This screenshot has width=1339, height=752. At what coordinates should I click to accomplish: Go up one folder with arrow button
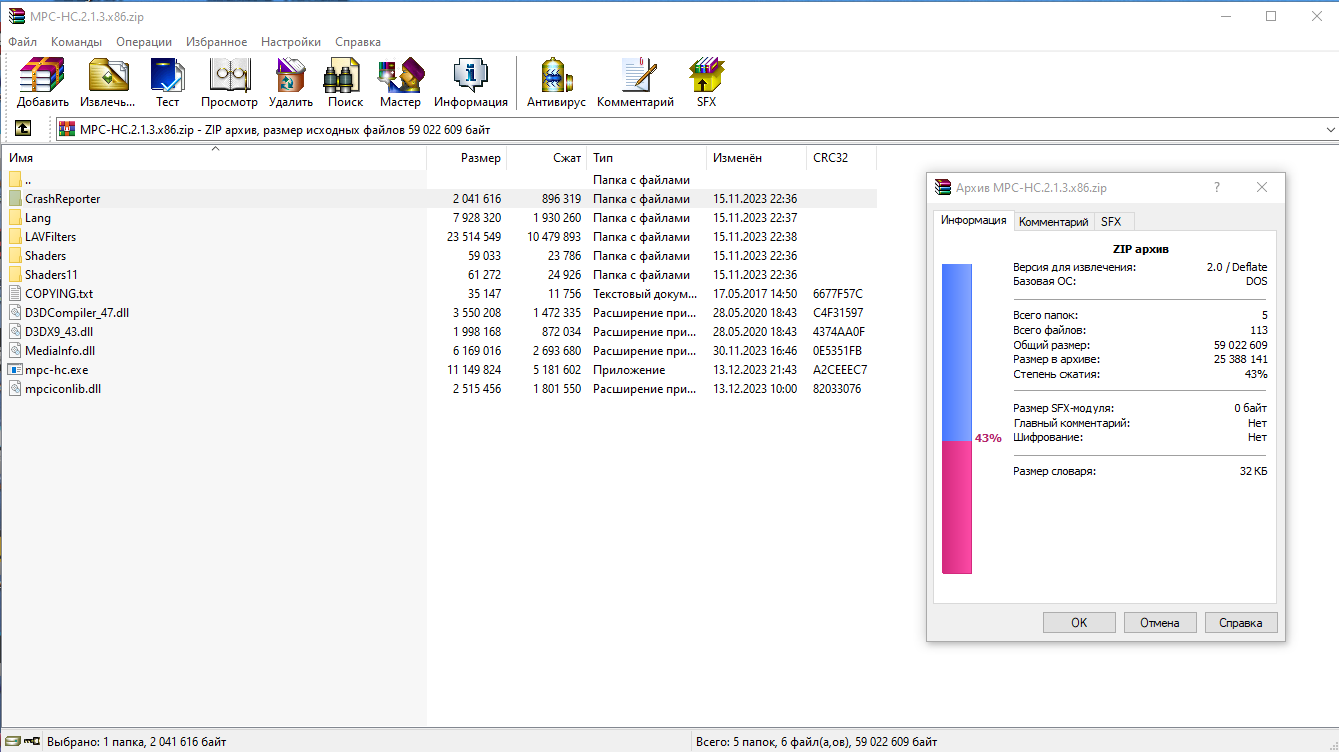point(23,129)
